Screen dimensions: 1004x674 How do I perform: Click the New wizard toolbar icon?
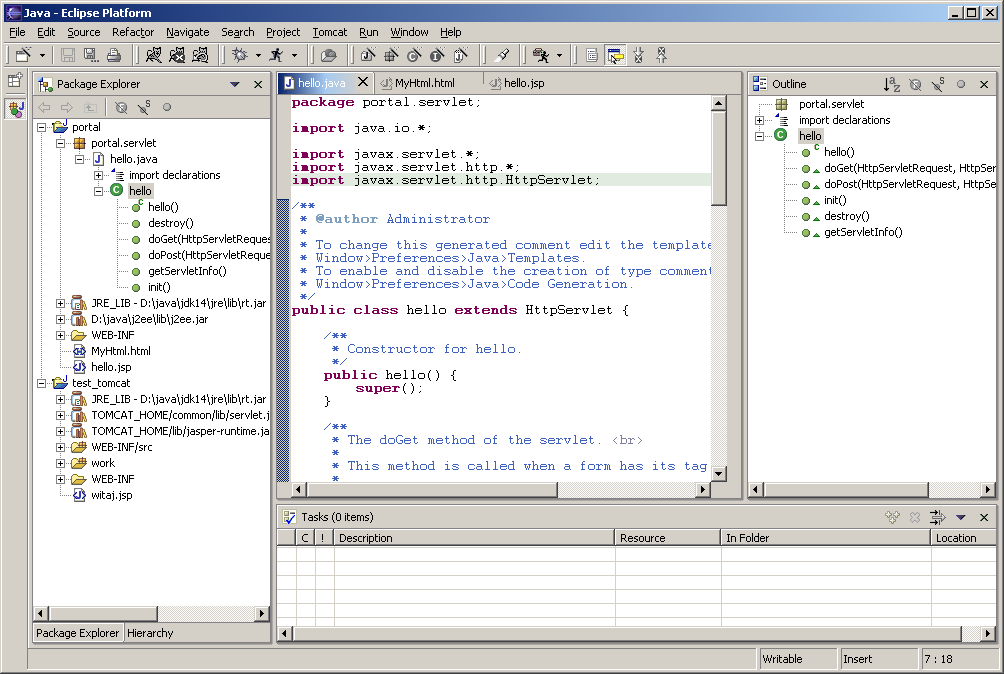tap(24, 55)
